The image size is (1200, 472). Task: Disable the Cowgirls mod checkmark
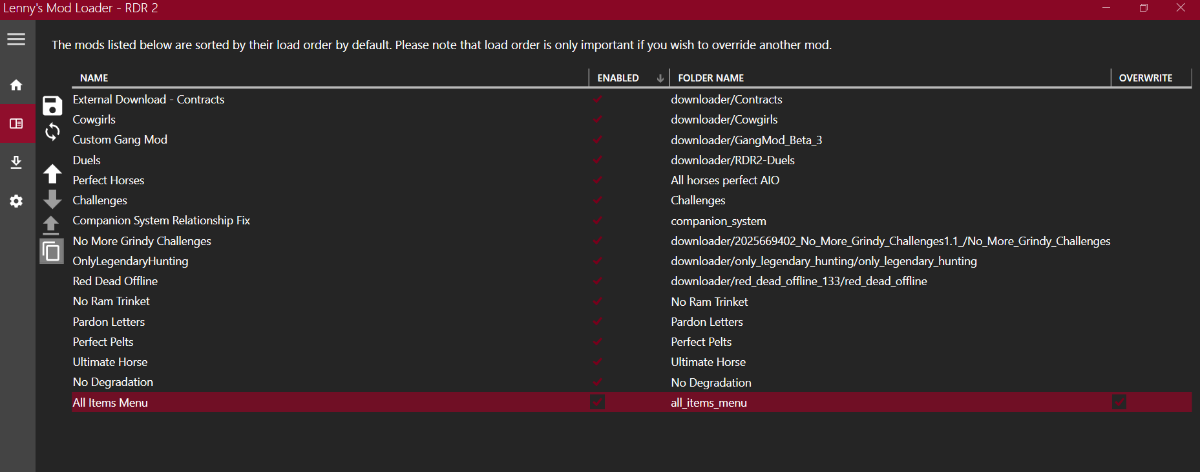[598, 120]
